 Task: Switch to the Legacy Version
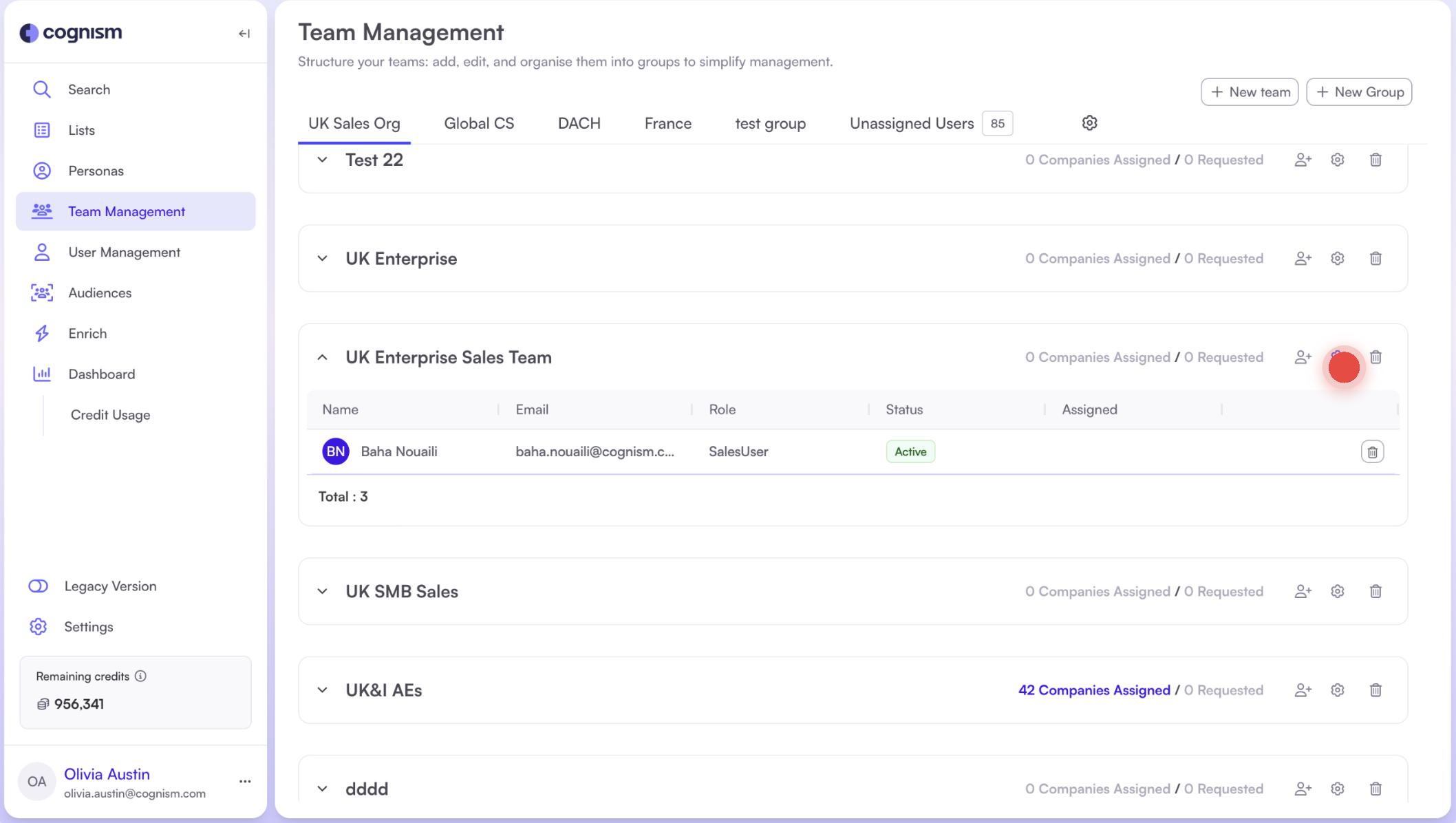pyautogui.click(x=110, y=586)
